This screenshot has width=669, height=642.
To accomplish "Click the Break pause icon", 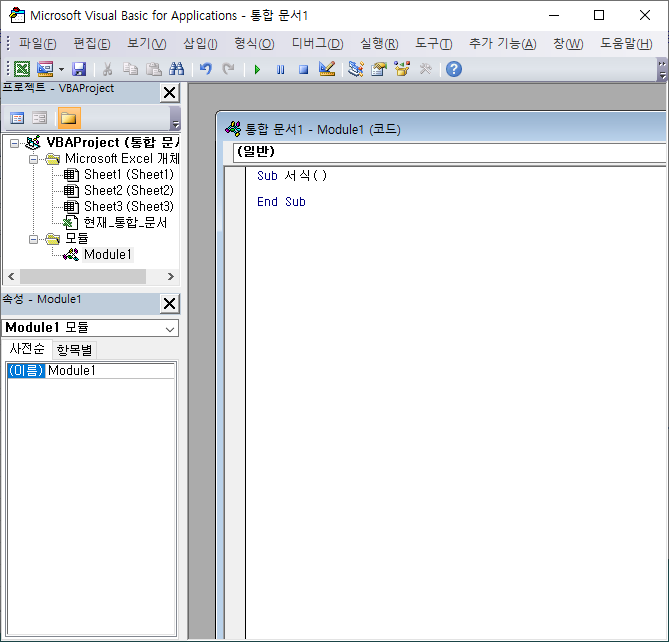I will tap(280, 69).
